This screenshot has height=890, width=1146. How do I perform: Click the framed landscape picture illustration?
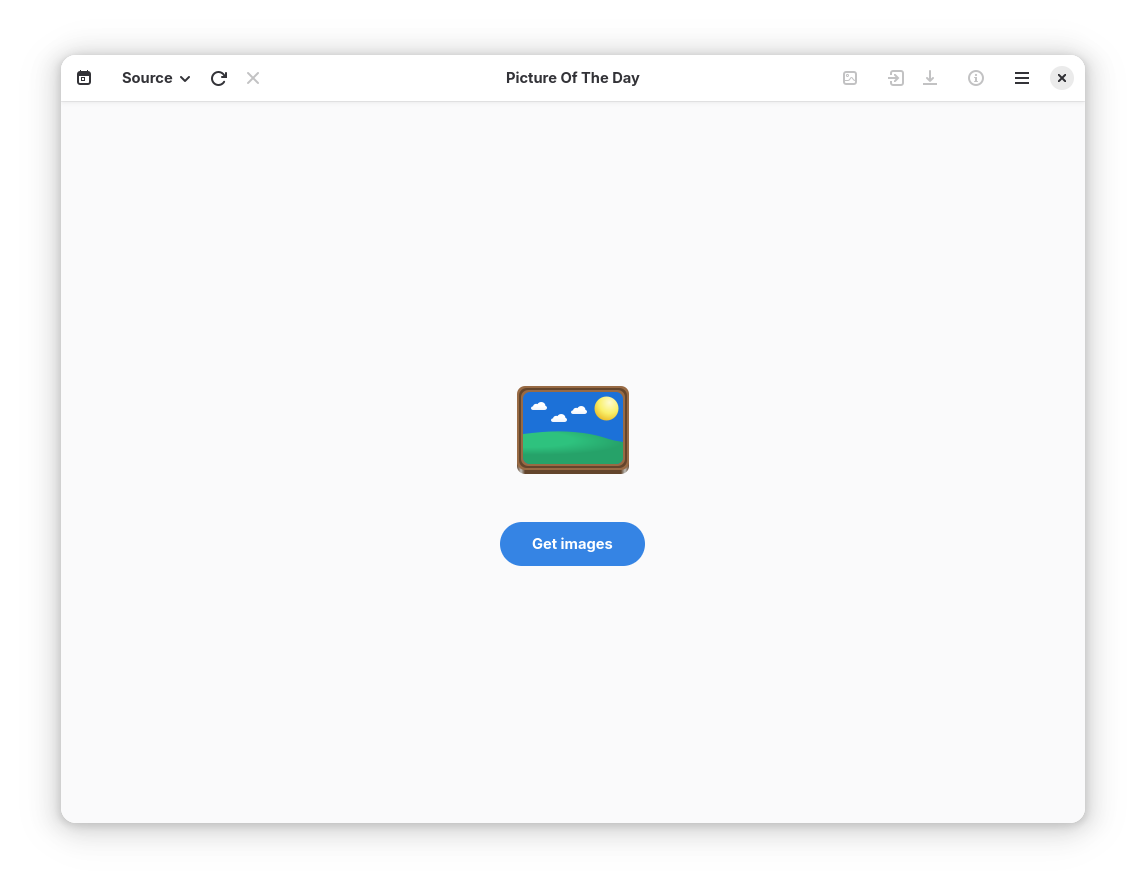pos(573,430)
